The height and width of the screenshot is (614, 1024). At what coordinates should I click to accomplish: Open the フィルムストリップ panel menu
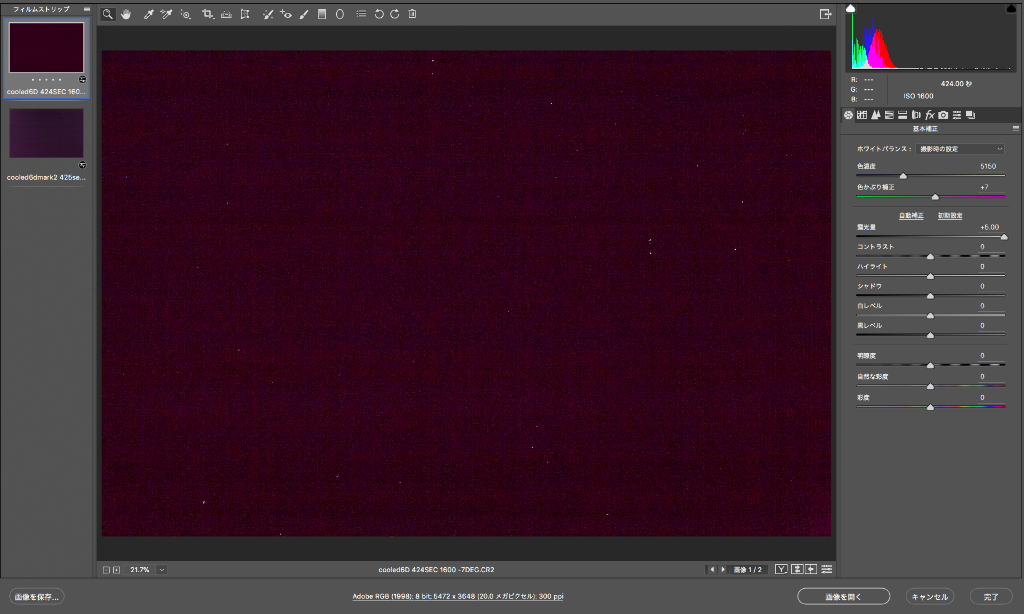pos(87,9)
